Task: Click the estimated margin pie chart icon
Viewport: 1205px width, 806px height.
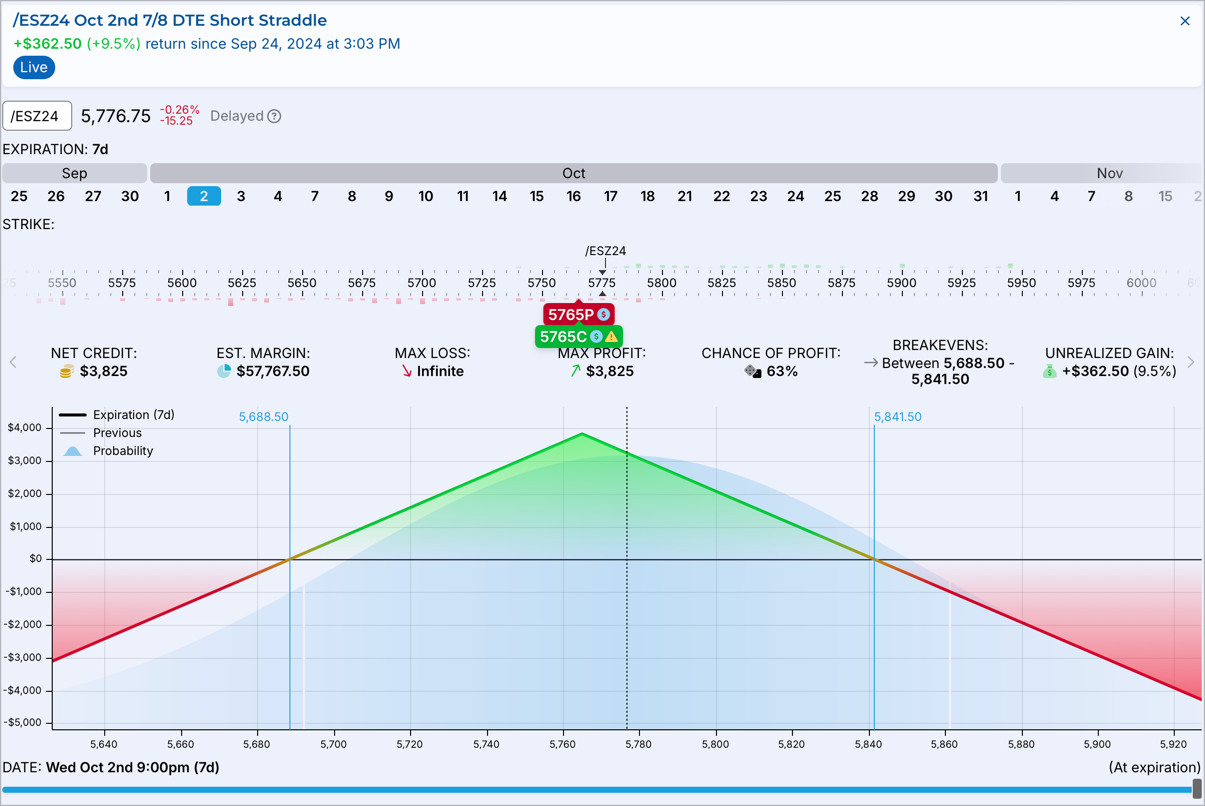Action: [224, 371]
